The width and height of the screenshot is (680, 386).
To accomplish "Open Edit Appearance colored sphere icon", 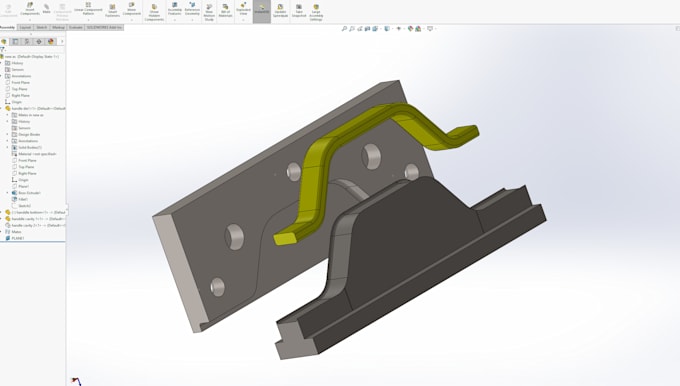I will coord(410,29).
